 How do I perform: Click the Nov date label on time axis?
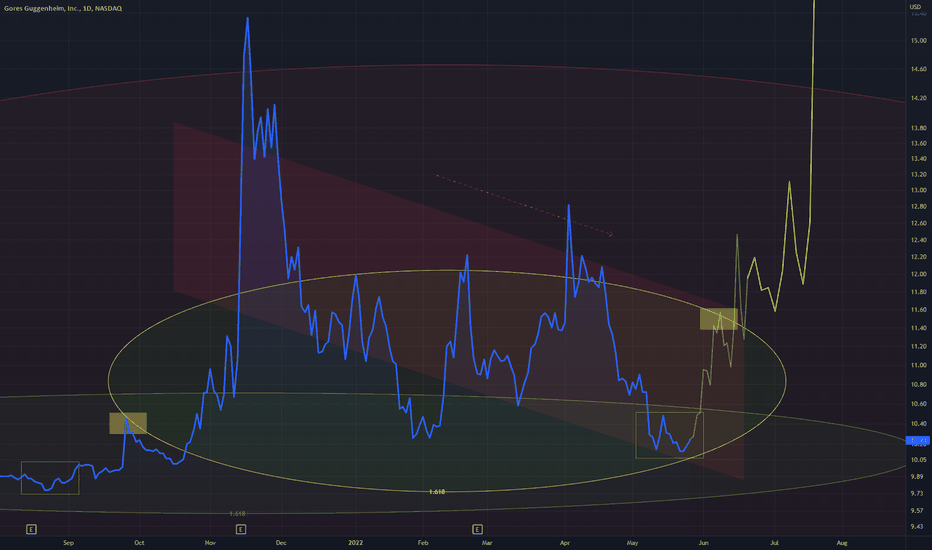click(210, 542)
